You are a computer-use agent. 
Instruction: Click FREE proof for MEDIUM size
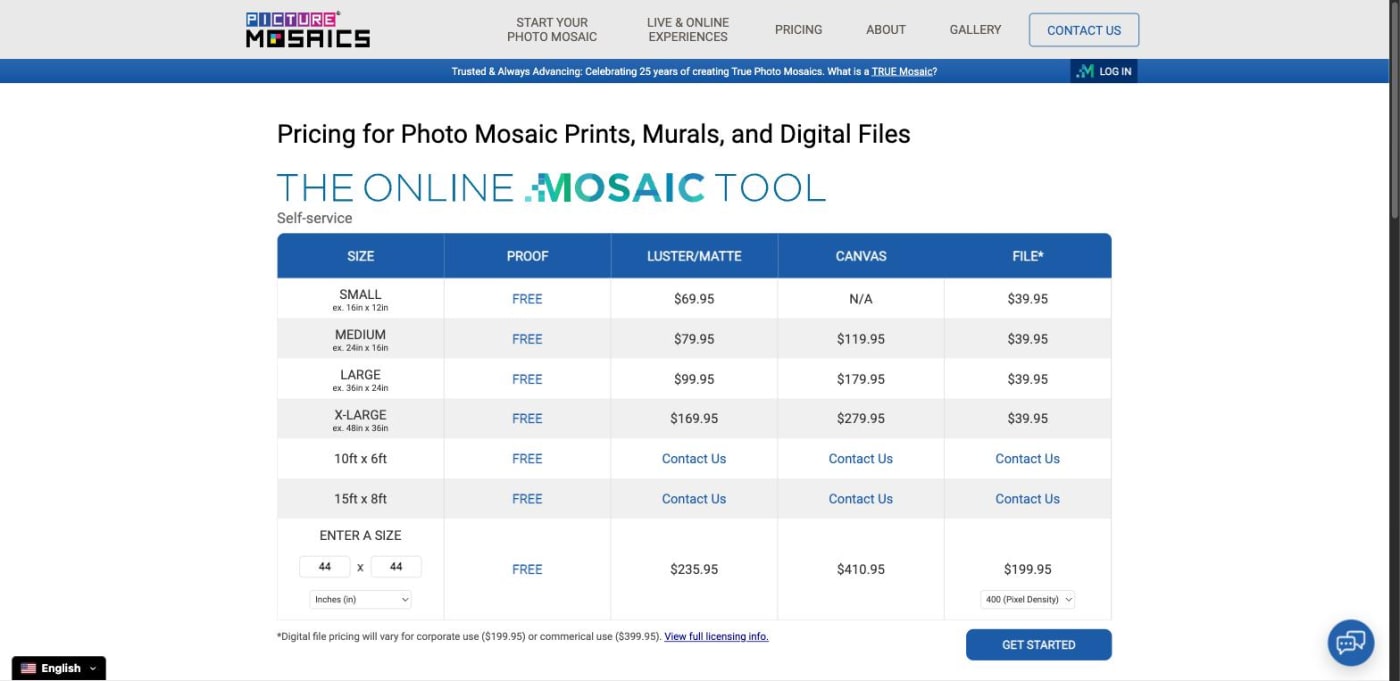click(527, 339)
